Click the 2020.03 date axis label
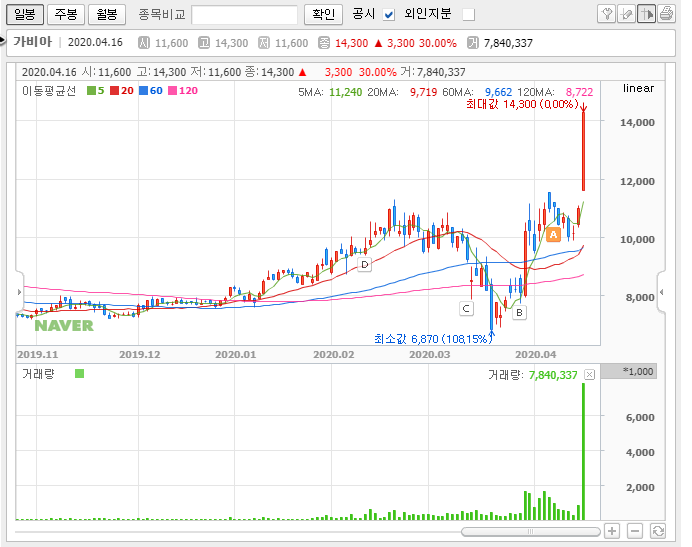Screen dimensions: 692x547 pyautogui.click(x=429, y=355)
